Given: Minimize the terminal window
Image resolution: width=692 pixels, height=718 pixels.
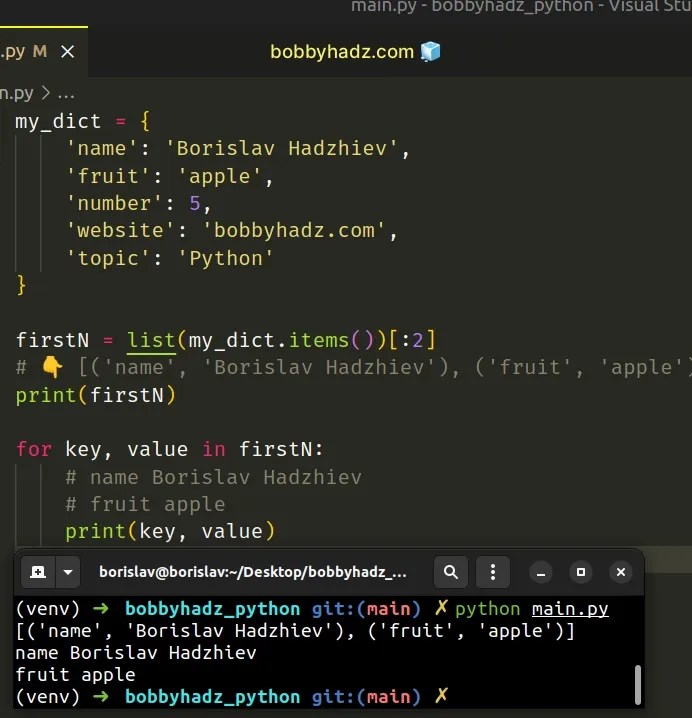Looking at the screenshot, I should coord(541,572).
